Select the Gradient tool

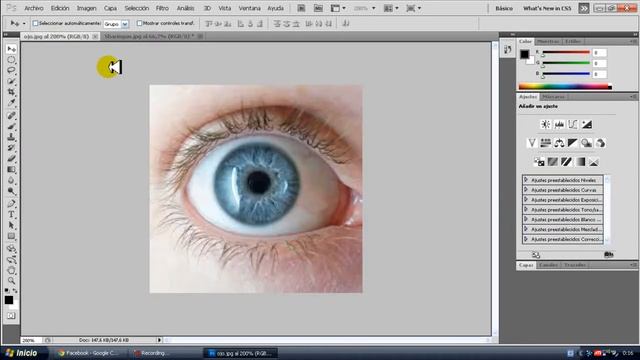tap(11, 169)
